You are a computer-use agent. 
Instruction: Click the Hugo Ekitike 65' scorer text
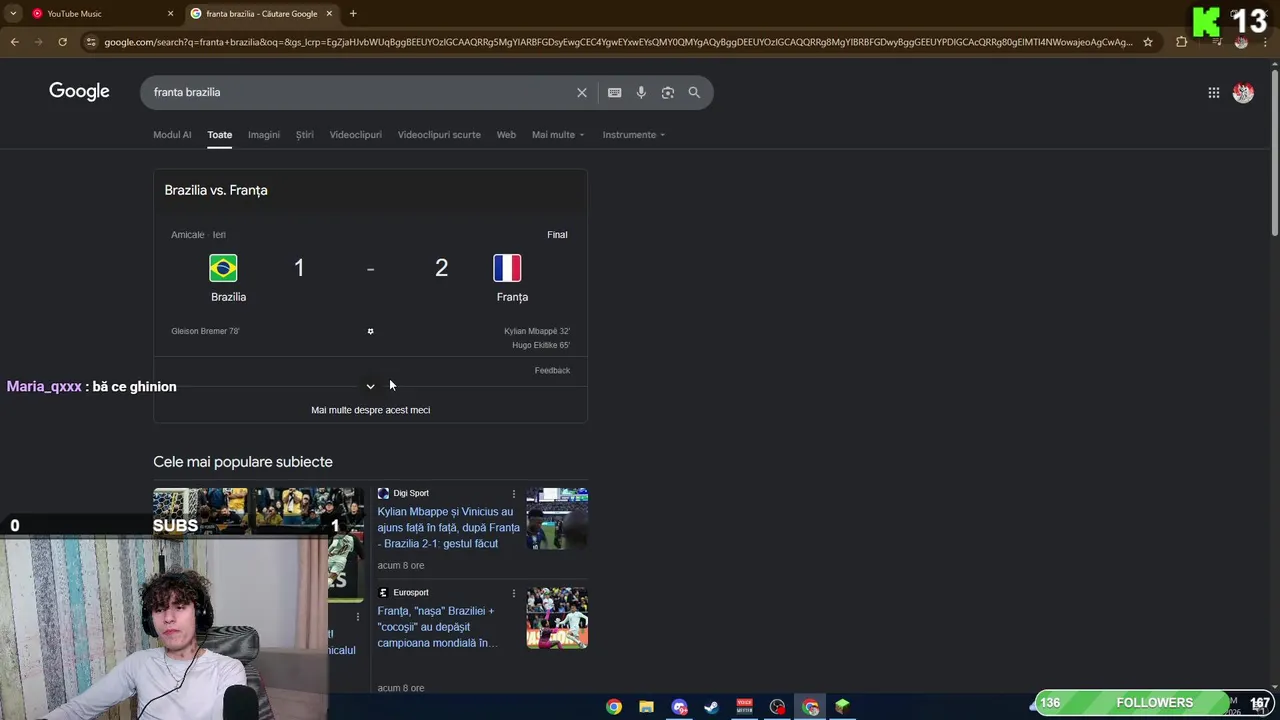click(541, 345)
